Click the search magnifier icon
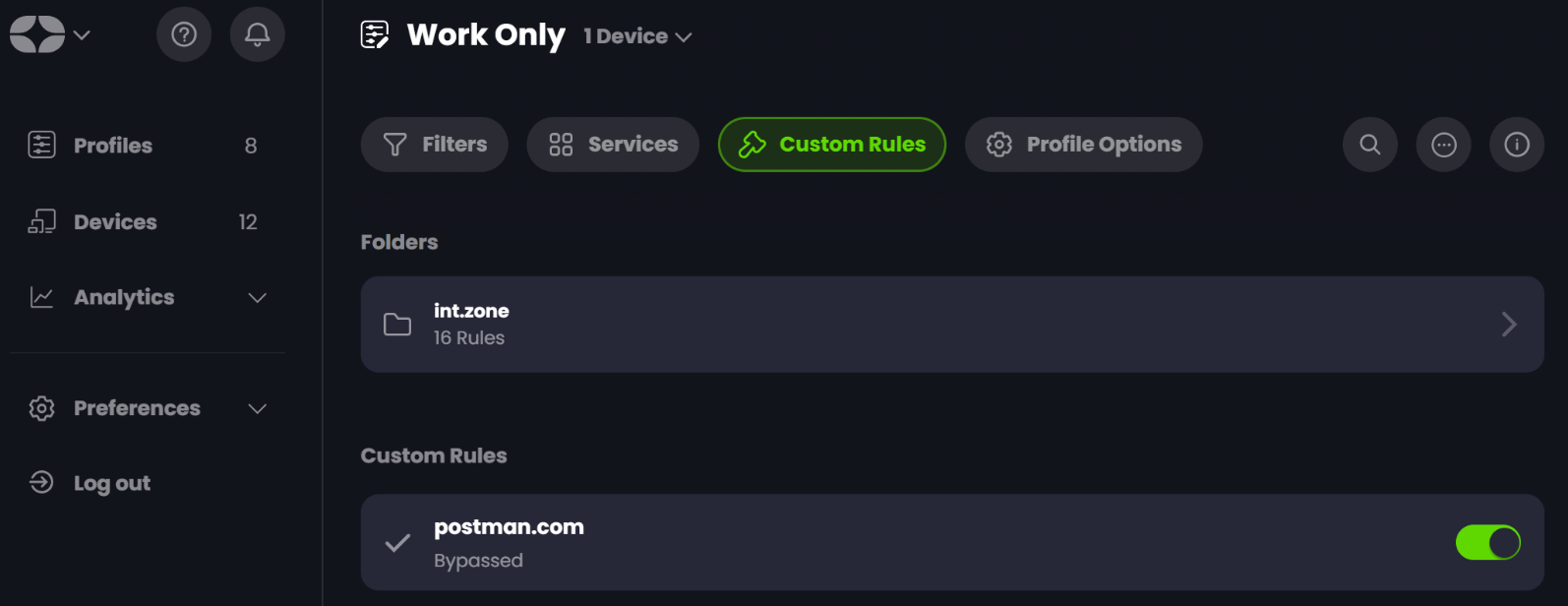Image resolution: width=1568 pixels, height=606 pixels. coord(1370,145)
